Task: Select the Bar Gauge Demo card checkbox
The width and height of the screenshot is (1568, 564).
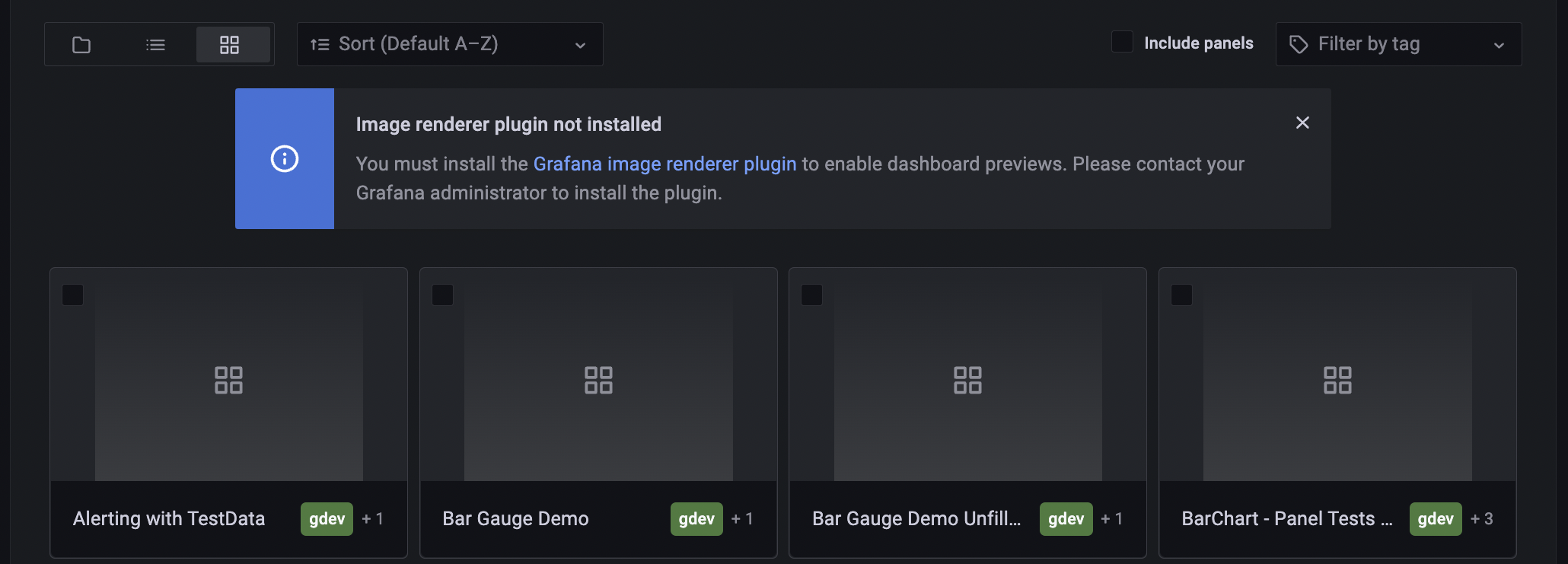Action: (442, 295)
